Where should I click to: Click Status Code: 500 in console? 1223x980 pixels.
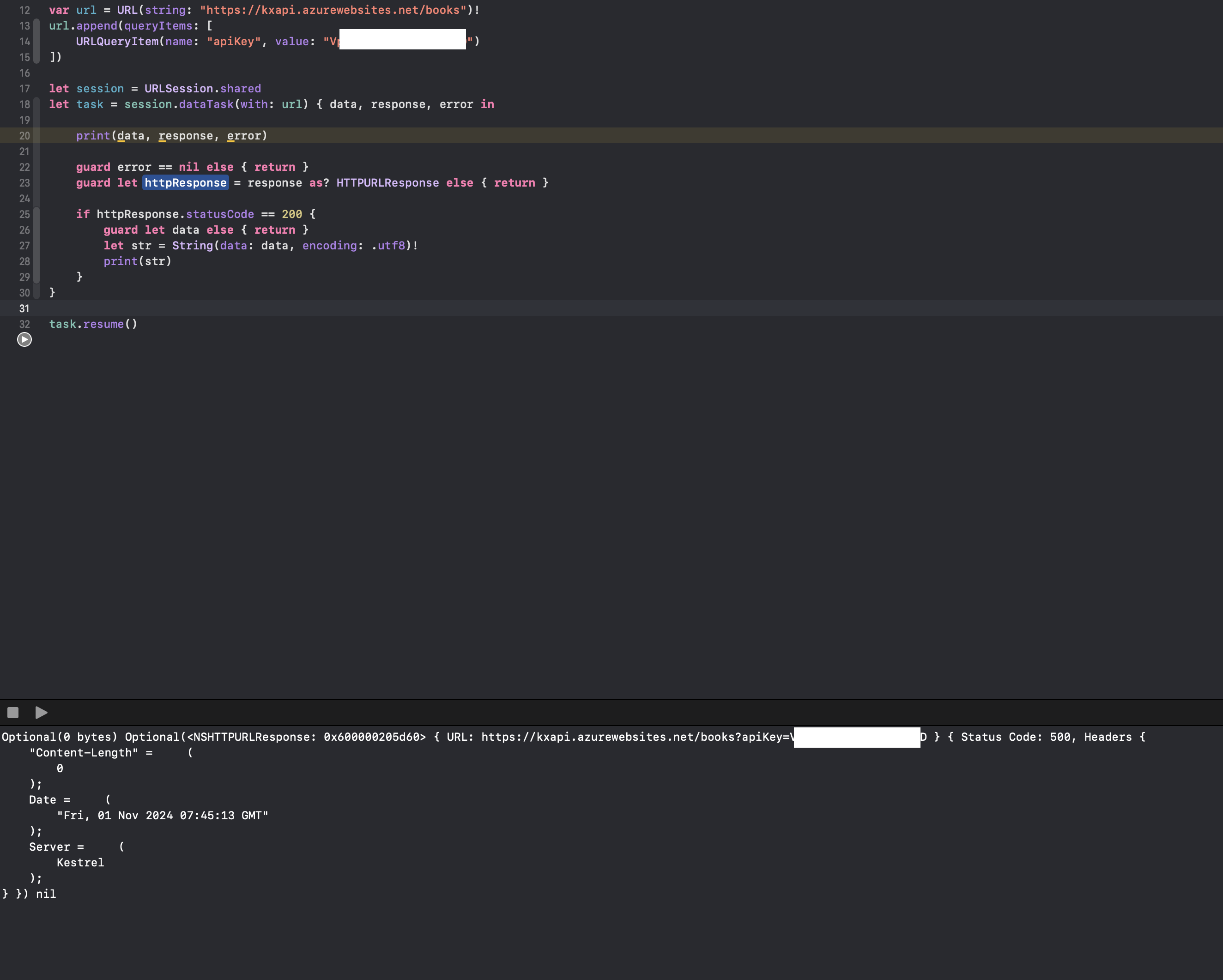point(1015,737)
